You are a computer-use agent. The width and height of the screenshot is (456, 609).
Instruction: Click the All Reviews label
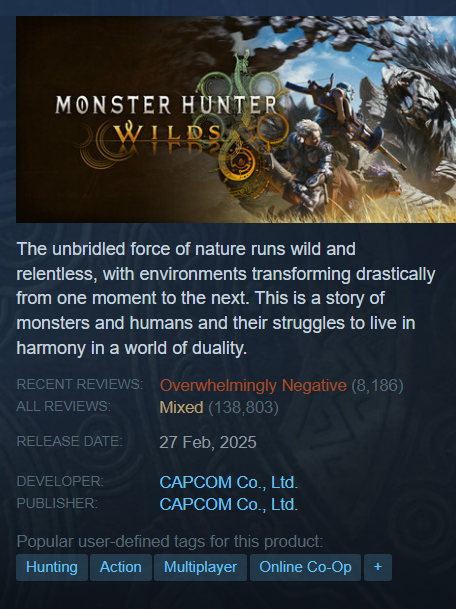click(x=64, y=406)
